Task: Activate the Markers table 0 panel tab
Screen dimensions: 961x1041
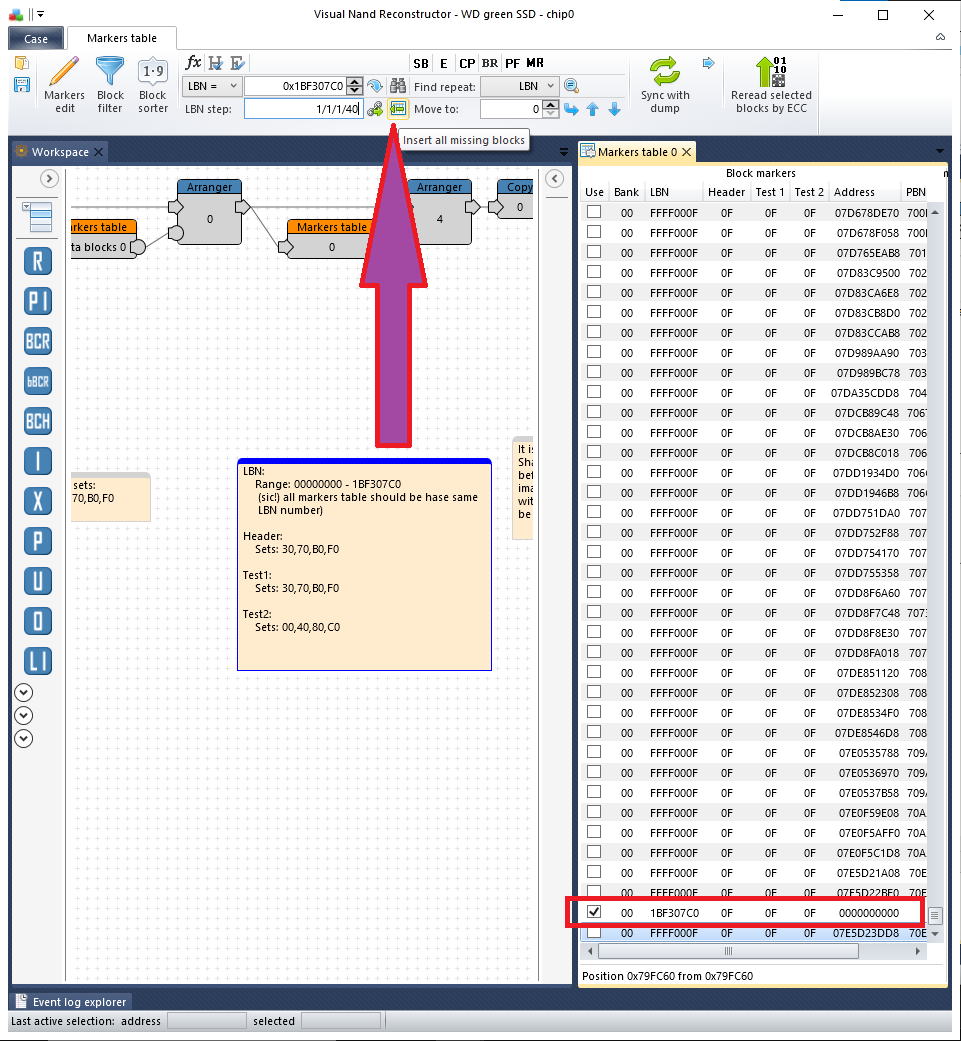Action: (x=636, y=152)
